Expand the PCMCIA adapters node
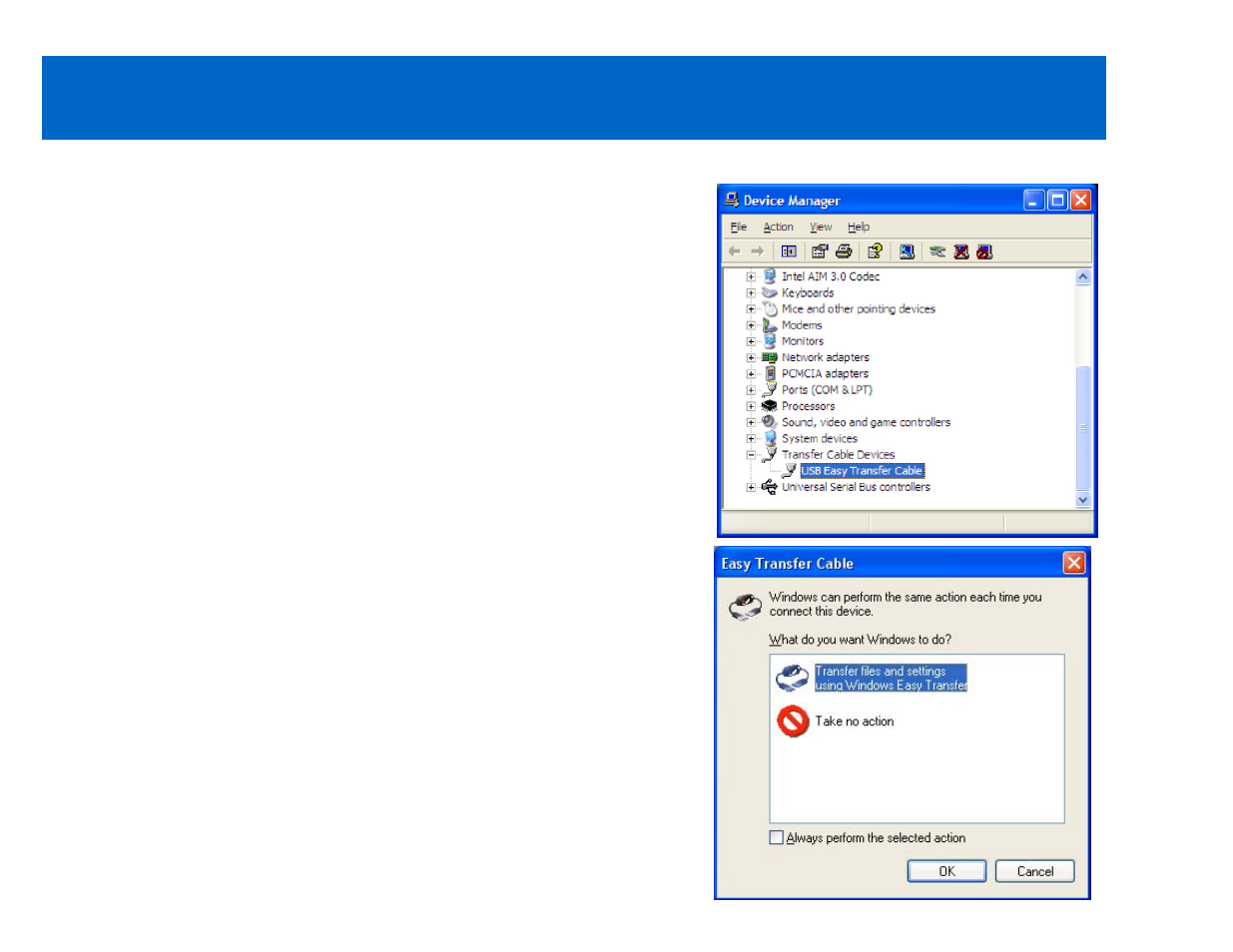This screenshot has width=1233, height=952. pyautogui.click(x=751, y=373)
